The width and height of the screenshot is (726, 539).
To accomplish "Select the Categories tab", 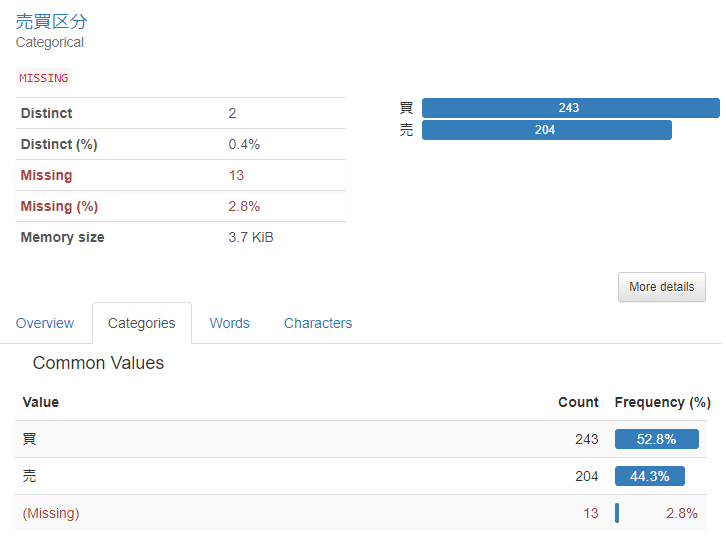I will tap(142, 323).
